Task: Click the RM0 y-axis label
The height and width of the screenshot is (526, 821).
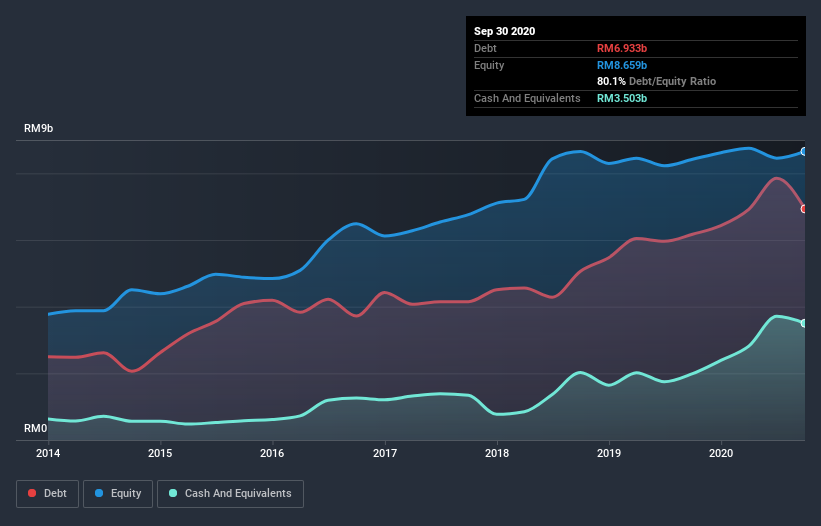Action: [36, 429]
